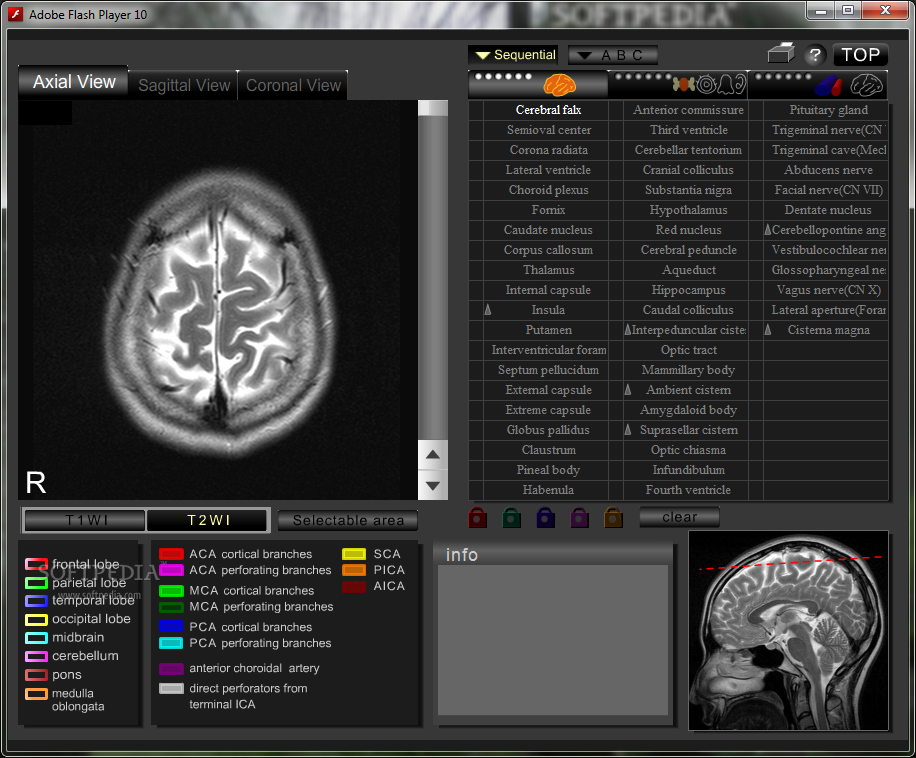Viewport: 916px width, 758px height.
Task: Step slice up with the arrow
Action: click(x=433, y=454)
